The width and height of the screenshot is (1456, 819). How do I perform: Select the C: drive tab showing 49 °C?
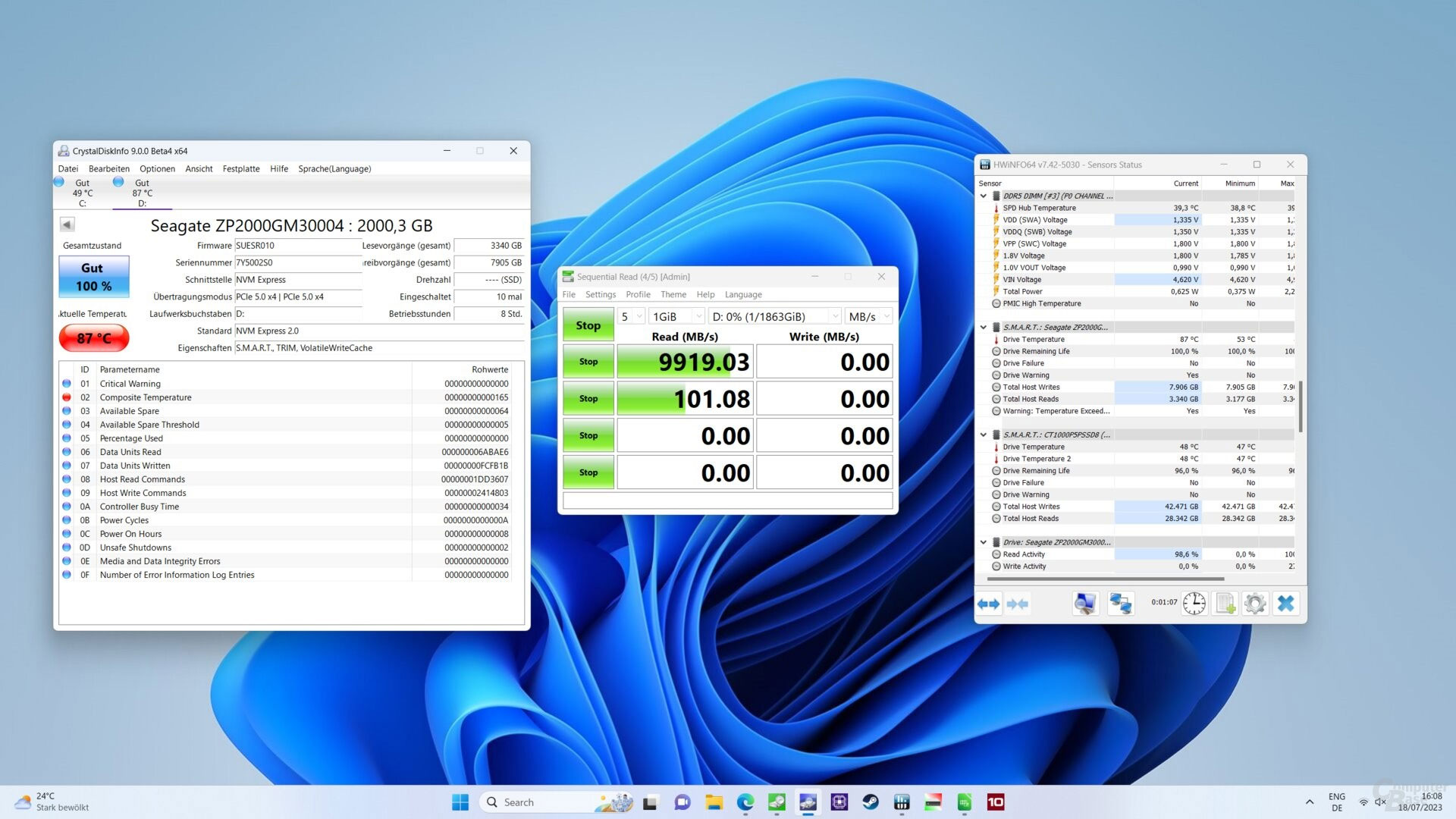pos(82,193)
